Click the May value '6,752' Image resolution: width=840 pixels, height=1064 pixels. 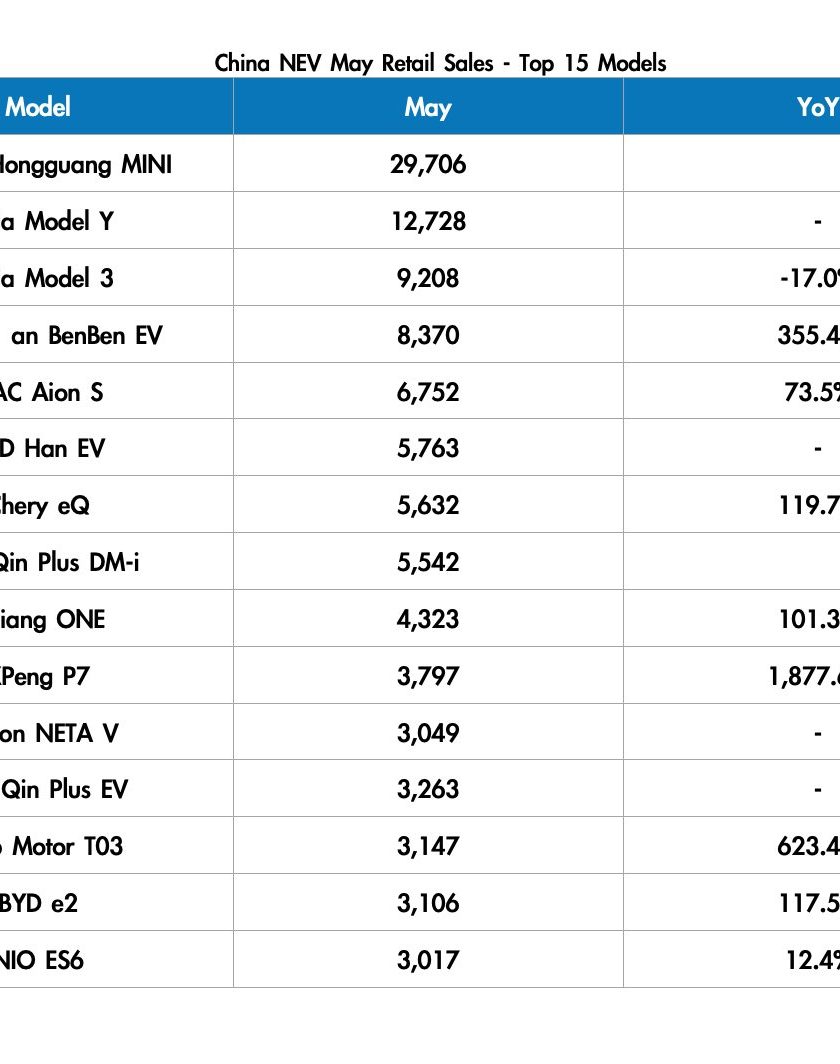(x=428, y=392)
